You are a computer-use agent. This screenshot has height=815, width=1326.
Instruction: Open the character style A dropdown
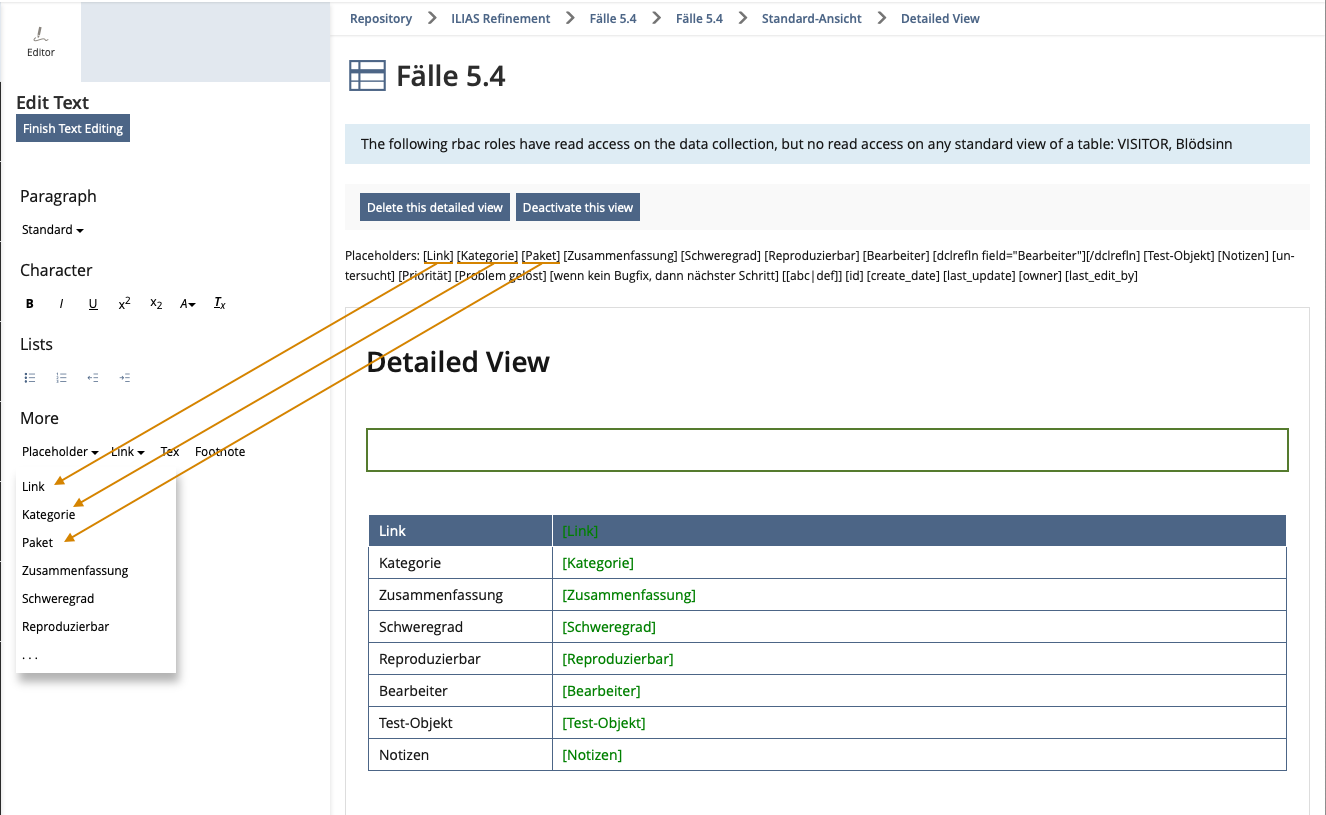(188, 304)
